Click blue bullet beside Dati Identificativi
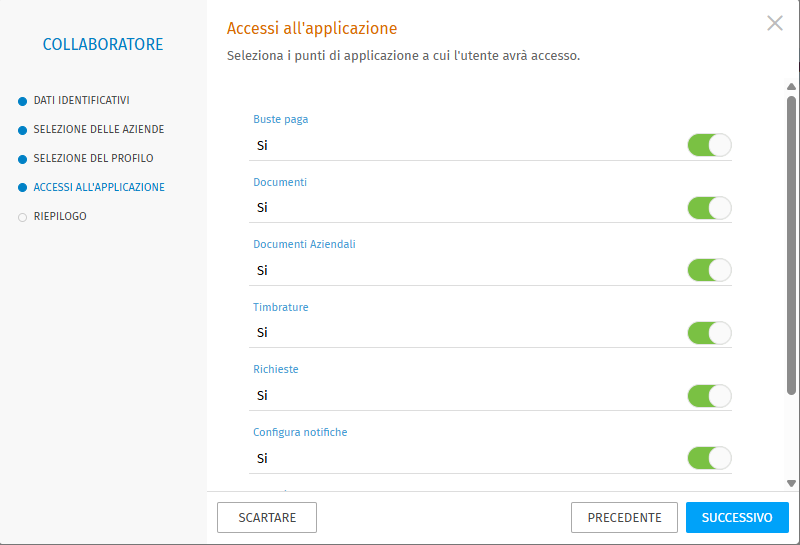Screen dimensions: 800x545 tap(22, 102)
